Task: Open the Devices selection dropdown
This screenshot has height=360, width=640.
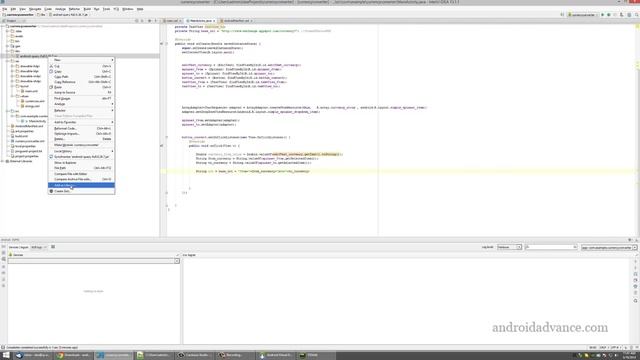Action: coord(177,261)
